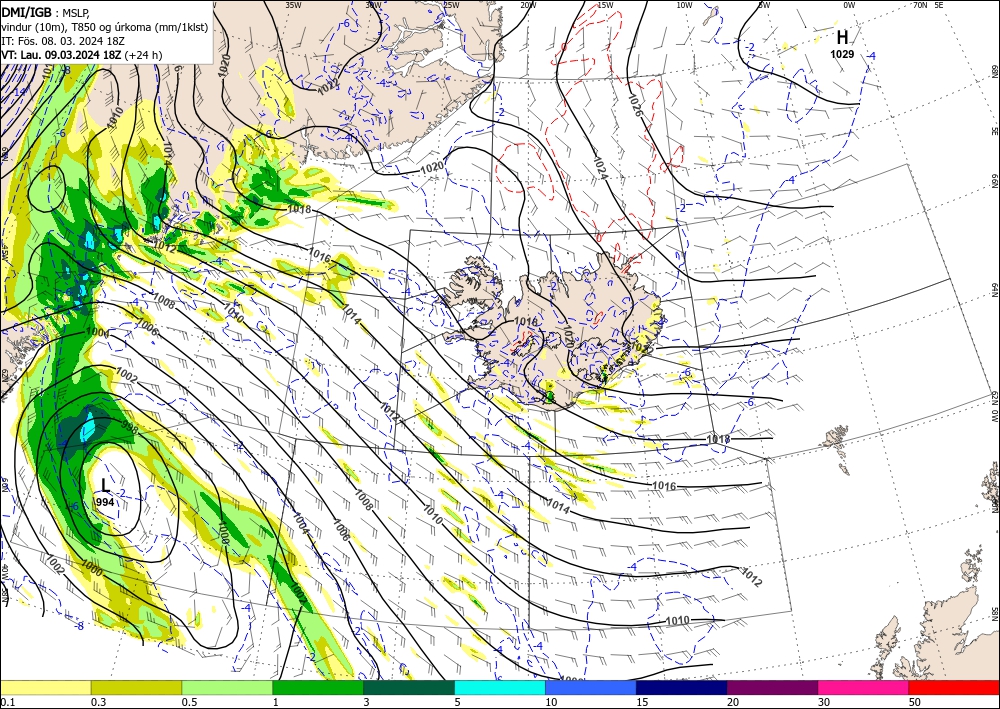Click the "vindur (10m), T850 og úrkoma" line
This screenshot has height=709, width=1000.
click(105, 26)
